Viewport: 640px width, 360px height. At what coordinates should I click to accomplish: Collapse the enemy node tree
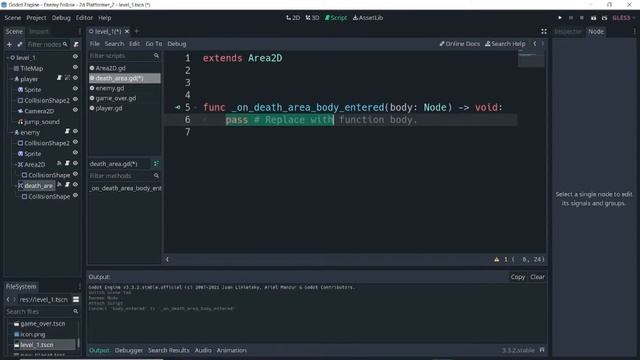pos(11,133)
